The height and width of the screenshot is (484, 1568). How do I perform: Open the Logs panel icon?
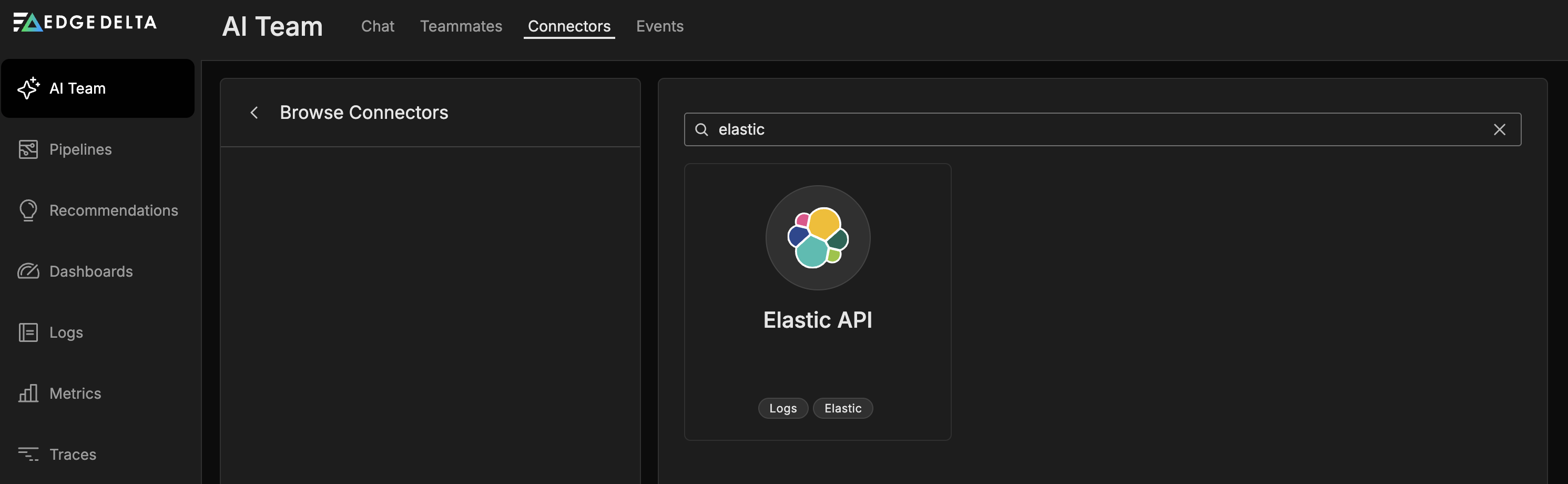pyautogui.click(x=28, y=332)
